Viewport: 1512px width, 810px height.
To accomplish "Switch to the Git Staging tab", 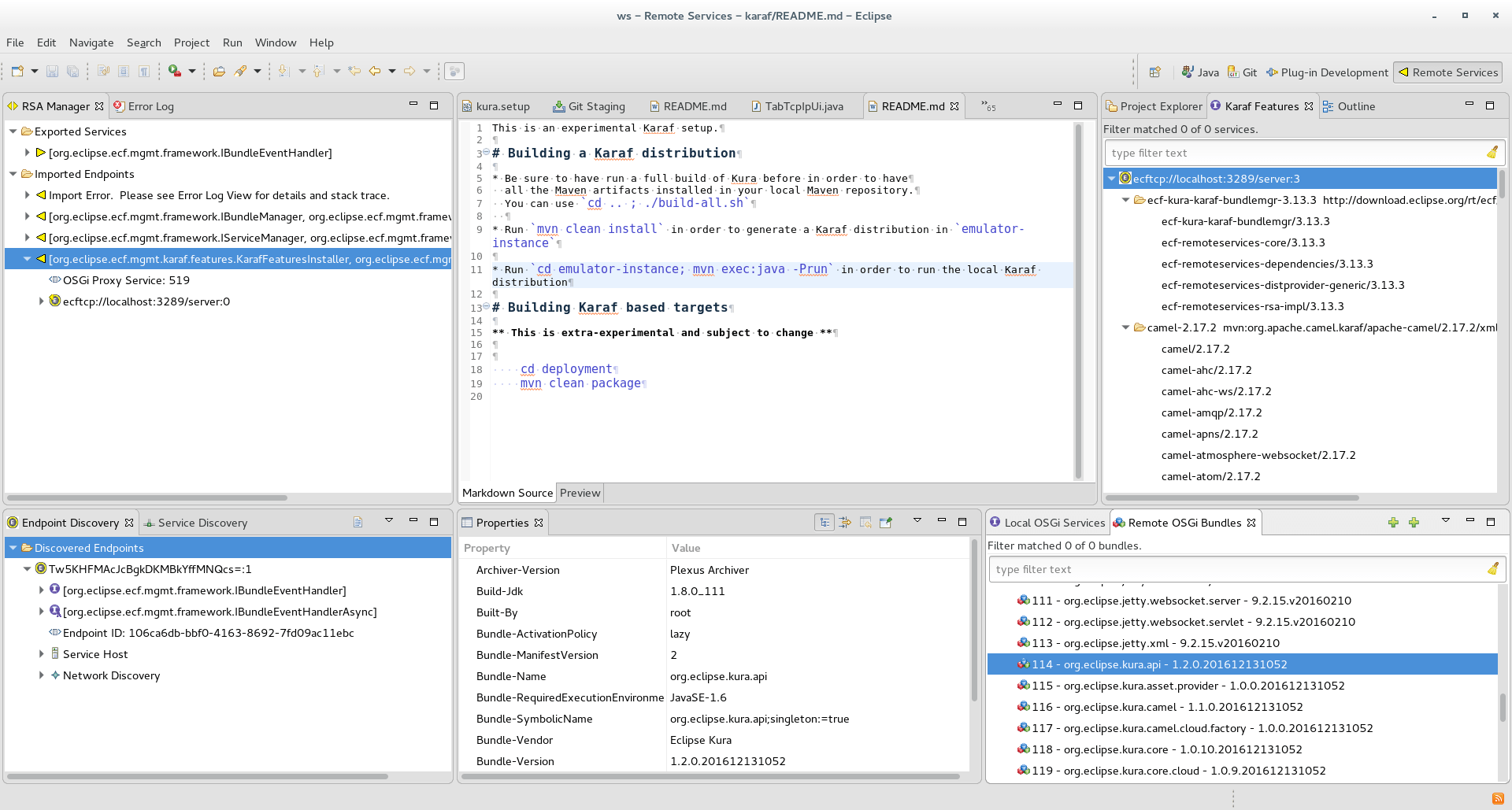I will point(595,106).
